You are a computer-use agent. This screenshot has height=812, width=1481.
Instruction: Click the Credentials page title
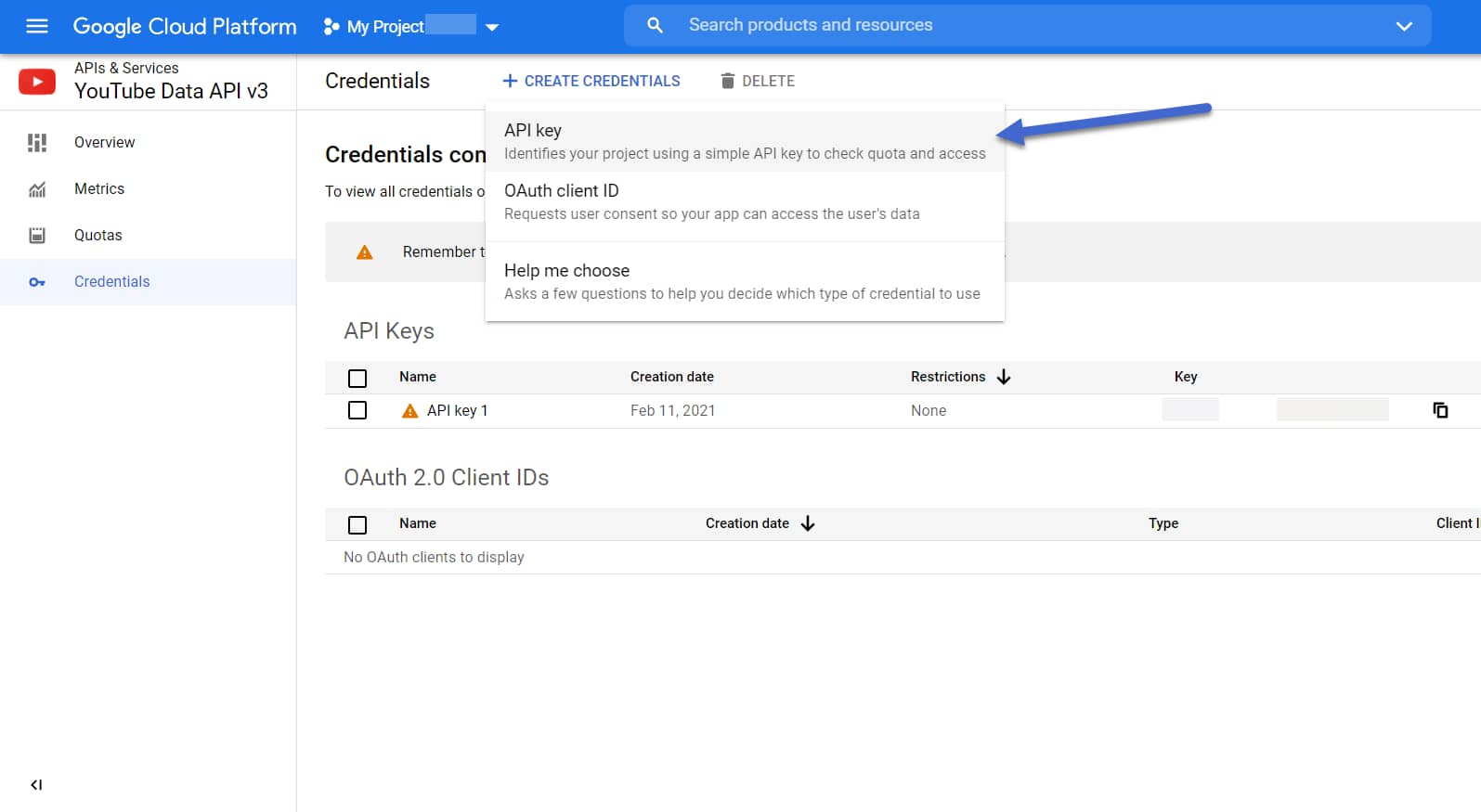377,81
